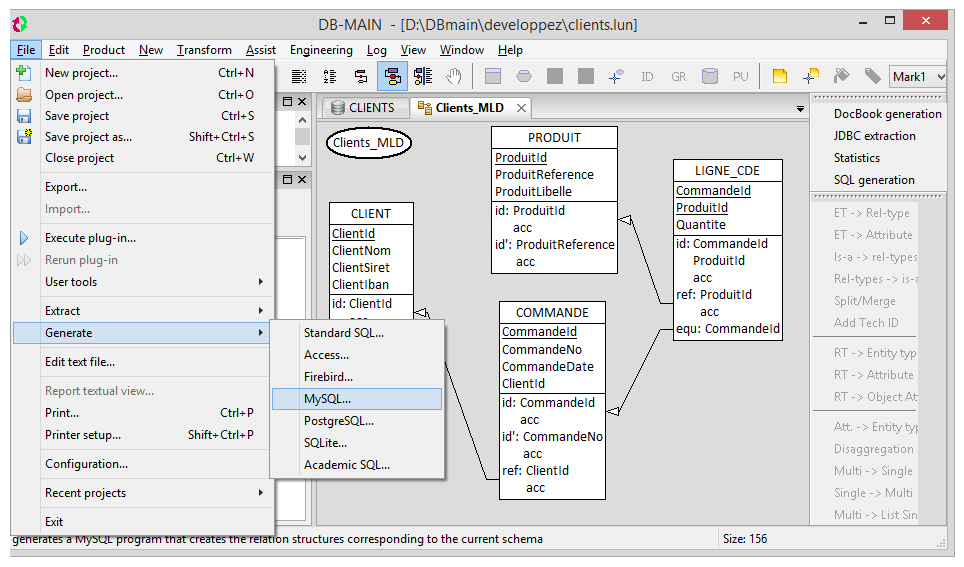Screen dimensions: 964x567
Task: Select the PRODUIT entity table header
Action: click(x=554, y=138)
